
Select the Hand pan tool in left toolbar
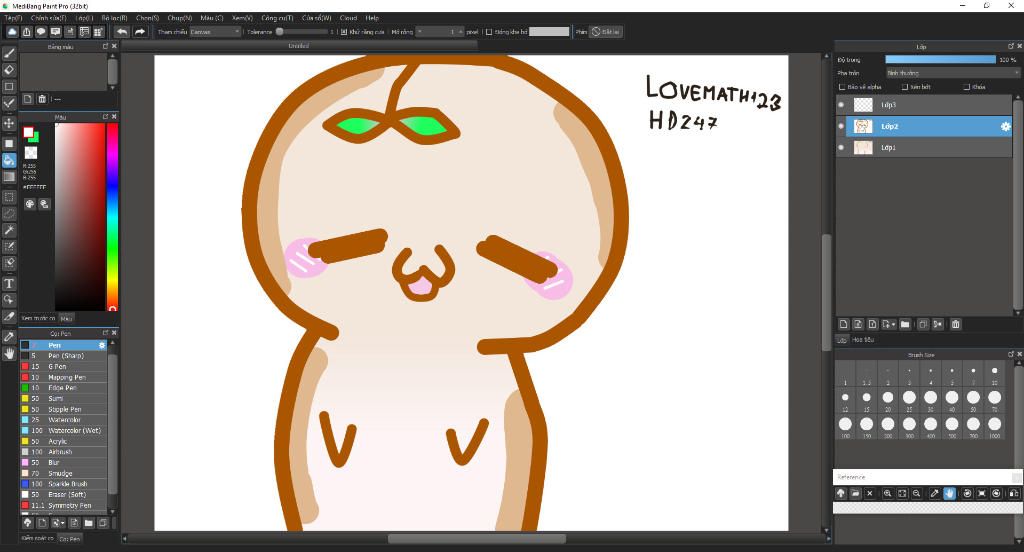9,353
